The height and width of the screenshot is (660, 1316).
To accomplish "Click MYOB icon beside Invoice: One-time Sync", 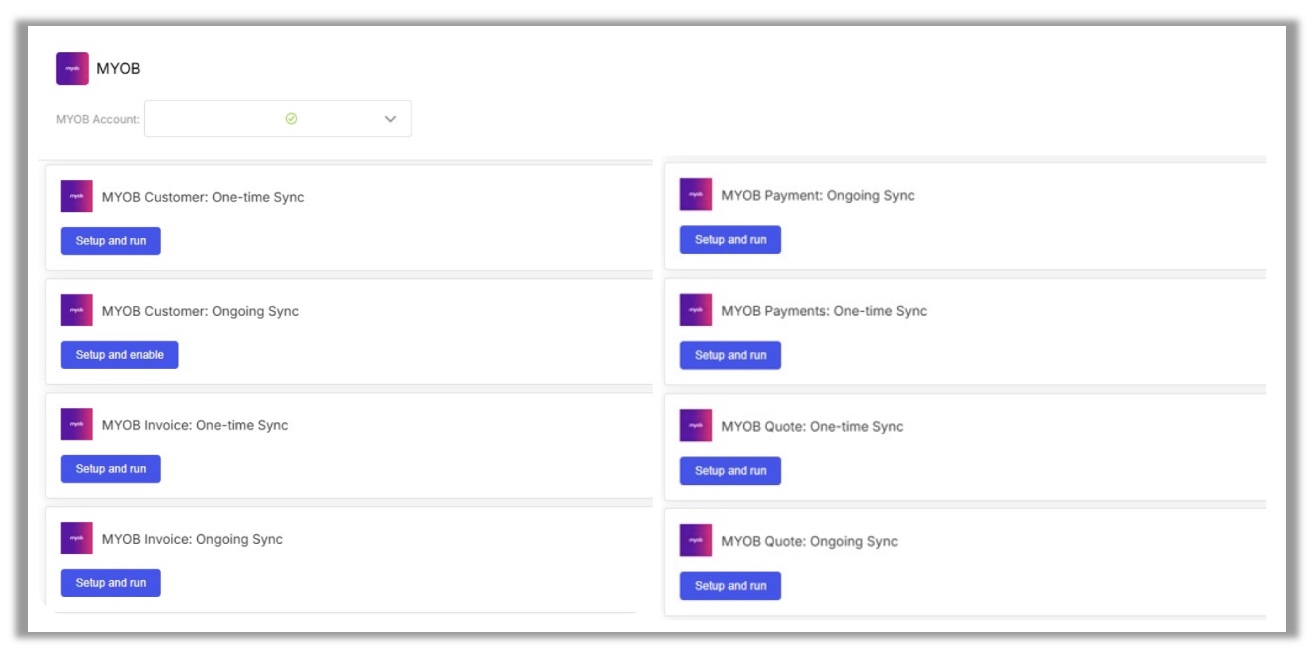I will tap(77, 424).
